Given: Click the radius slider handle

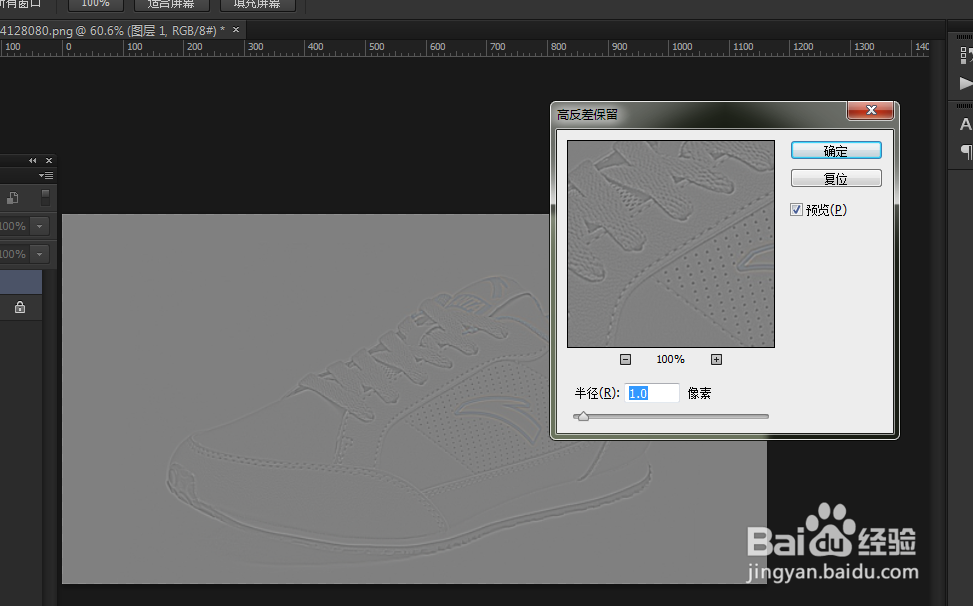Looking at the screenshot, I should click(583, 416).
